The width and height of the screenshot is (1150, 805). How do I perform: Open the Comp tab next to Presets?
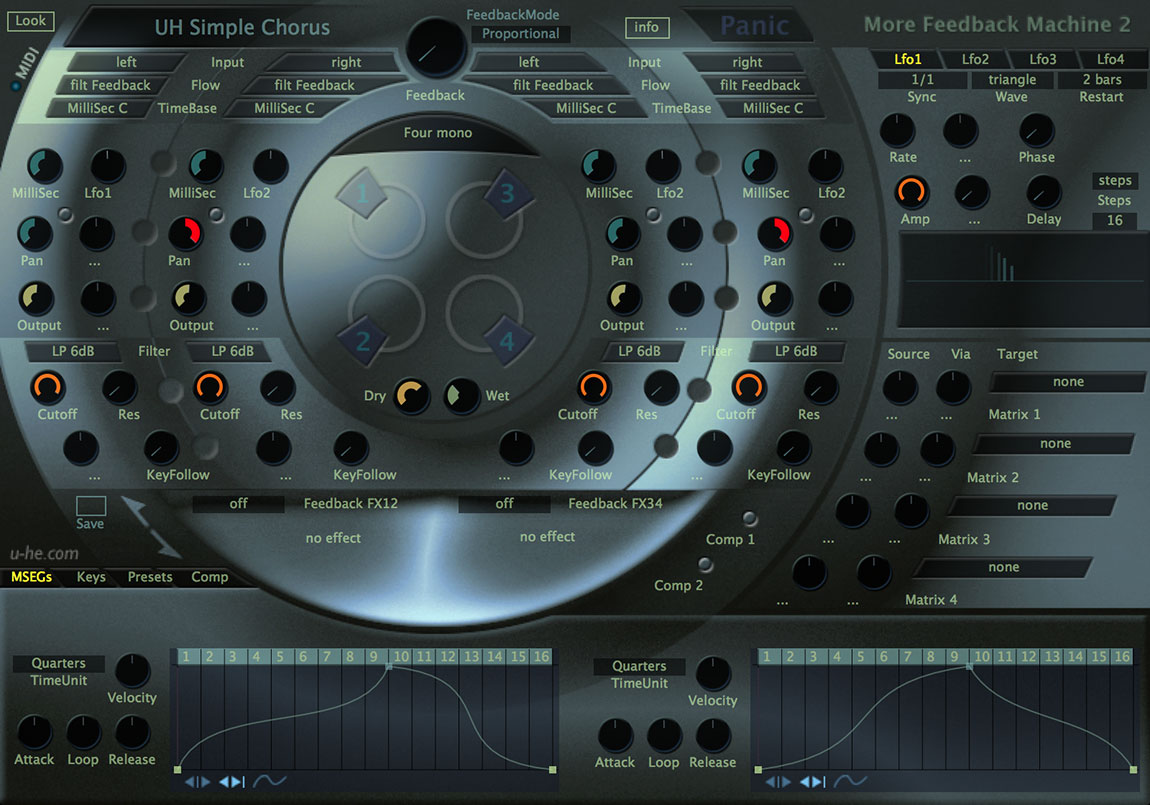[210, 577]
